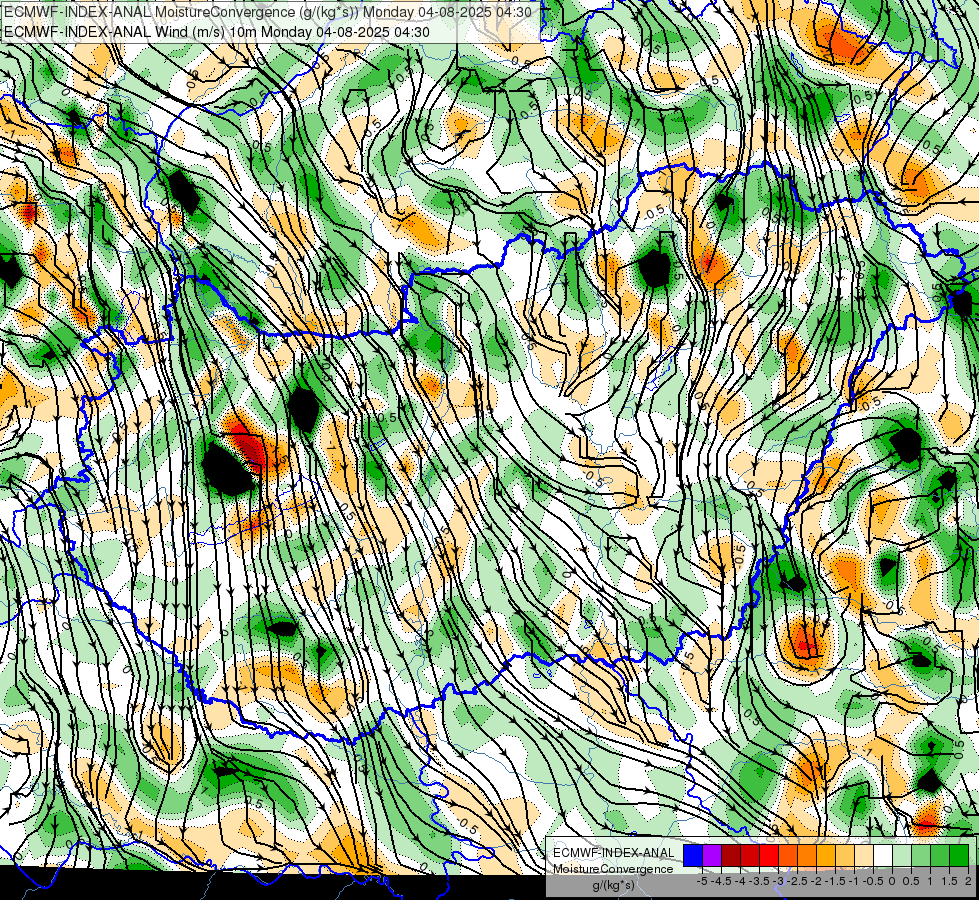979x900 pixels.
Task: Pick medium green swatch between 1 and 1.5
Action: coord(940,856)
